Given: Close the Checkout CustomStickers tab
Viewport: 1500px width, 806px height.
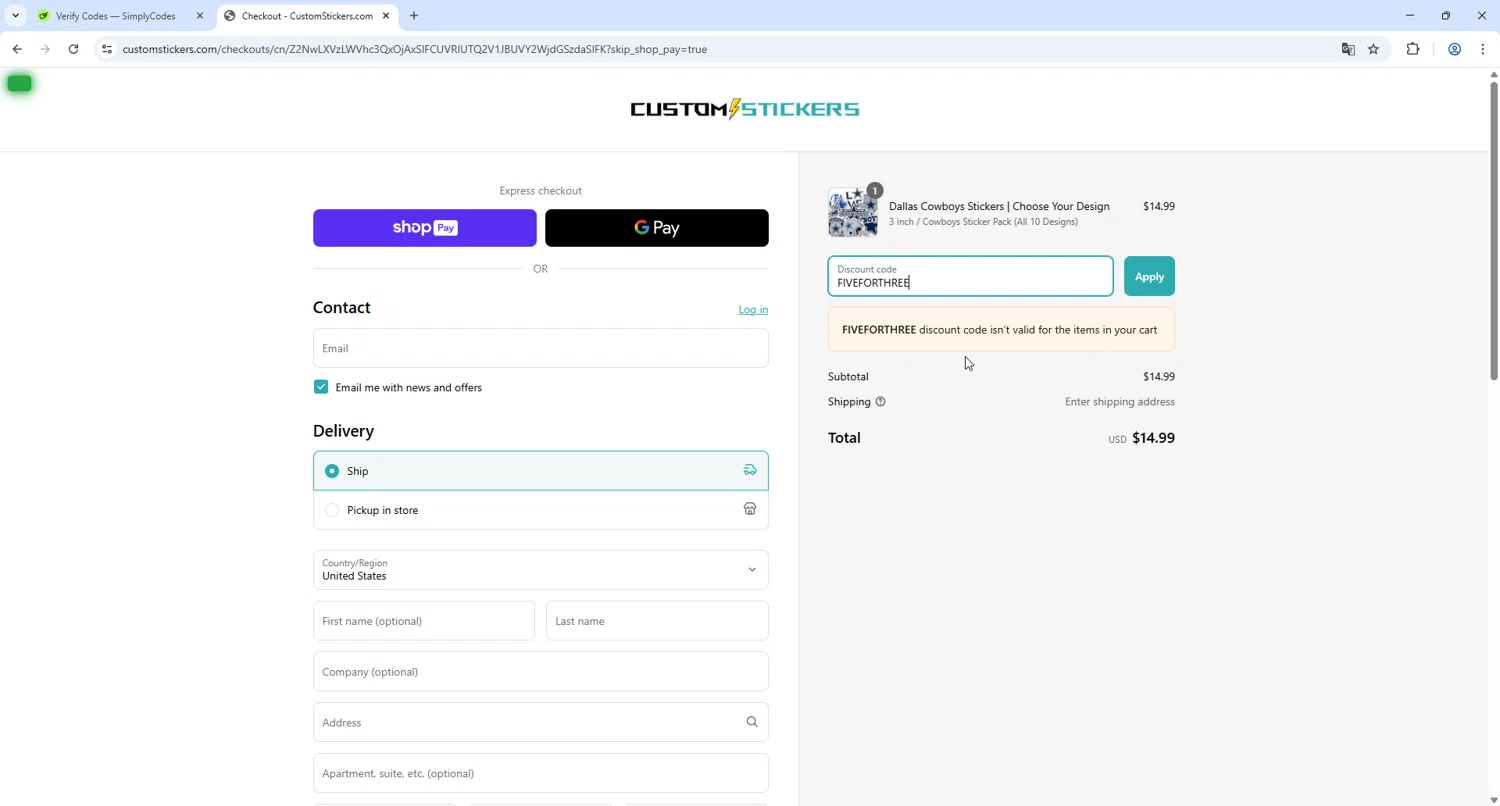Looking at the screenshot, I should 385,16.
